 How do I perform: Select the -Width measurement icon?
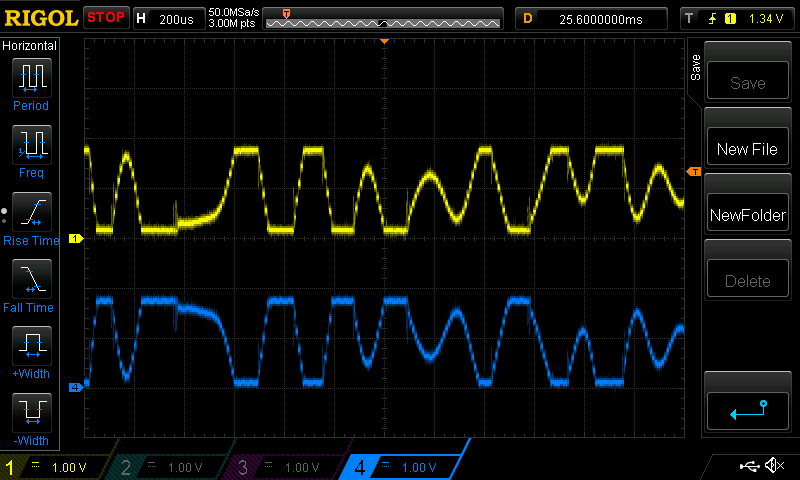[32, 412]
